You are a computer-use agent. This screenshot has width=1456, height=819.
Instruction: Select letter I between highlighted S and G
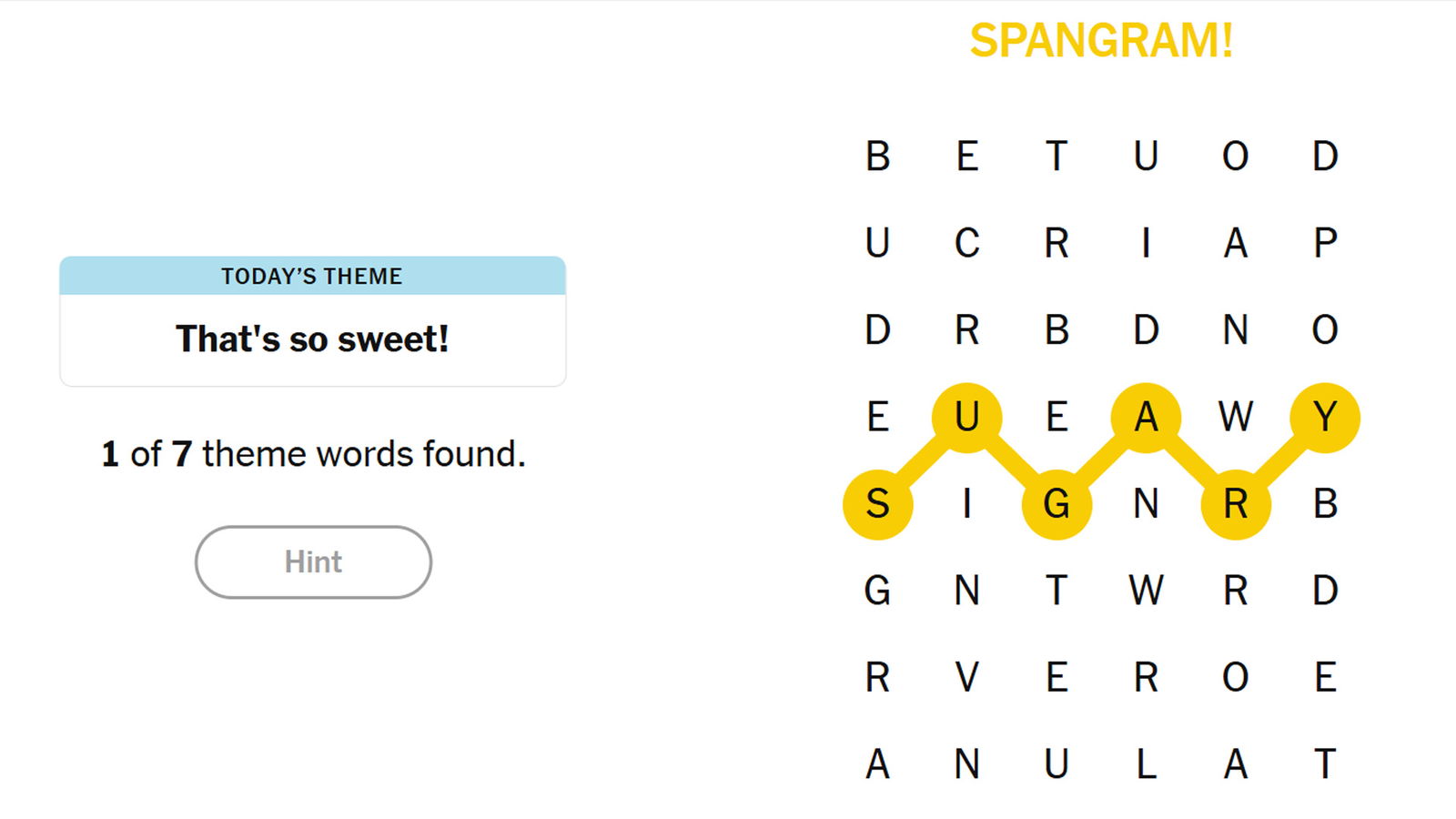click(966, 504)
